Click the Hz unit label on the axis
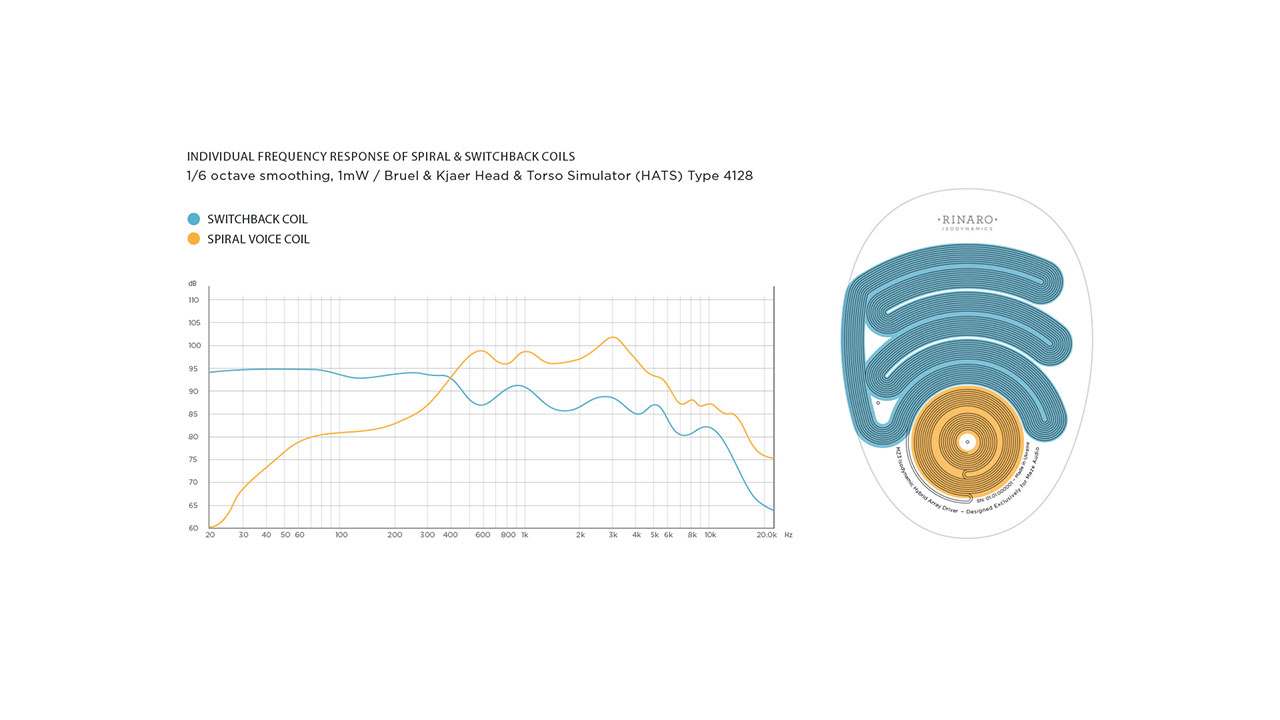Screen dimensions: 1280x720 click(x=788, y=535)
